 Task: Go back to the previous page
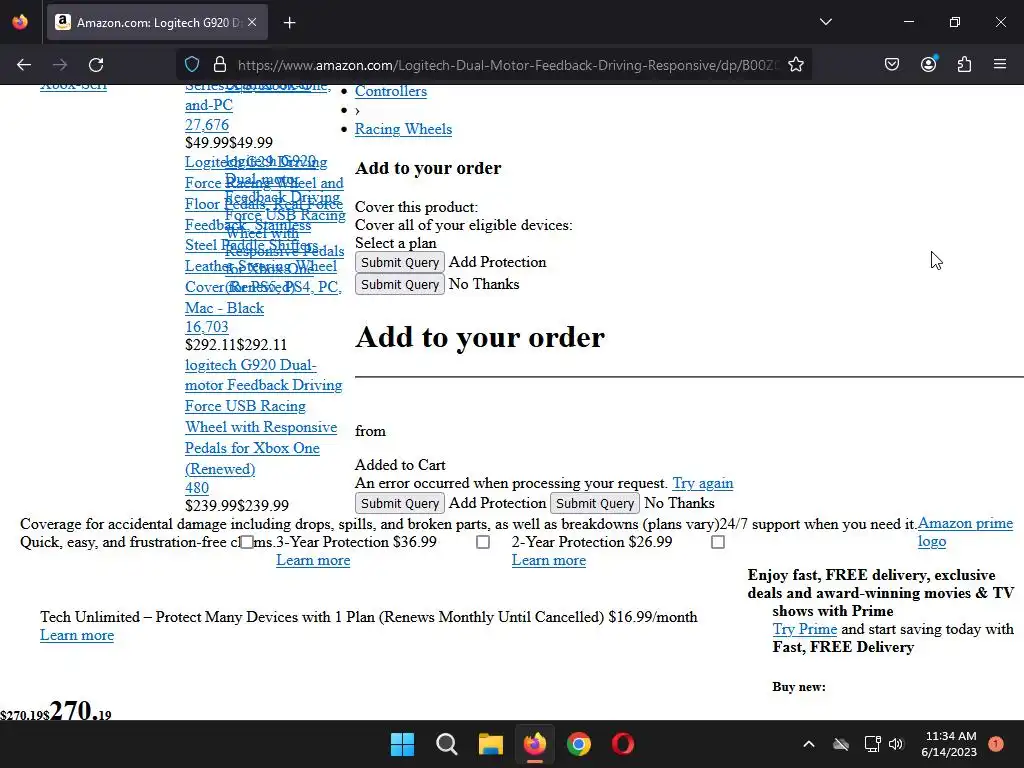24,65
